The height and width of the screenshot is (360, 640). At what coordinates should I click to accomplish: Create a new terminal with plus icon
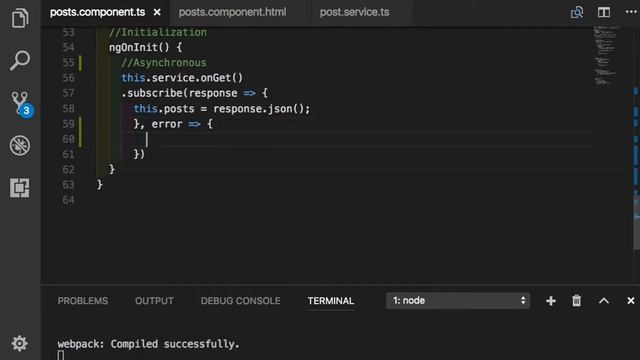coord(551,301)
